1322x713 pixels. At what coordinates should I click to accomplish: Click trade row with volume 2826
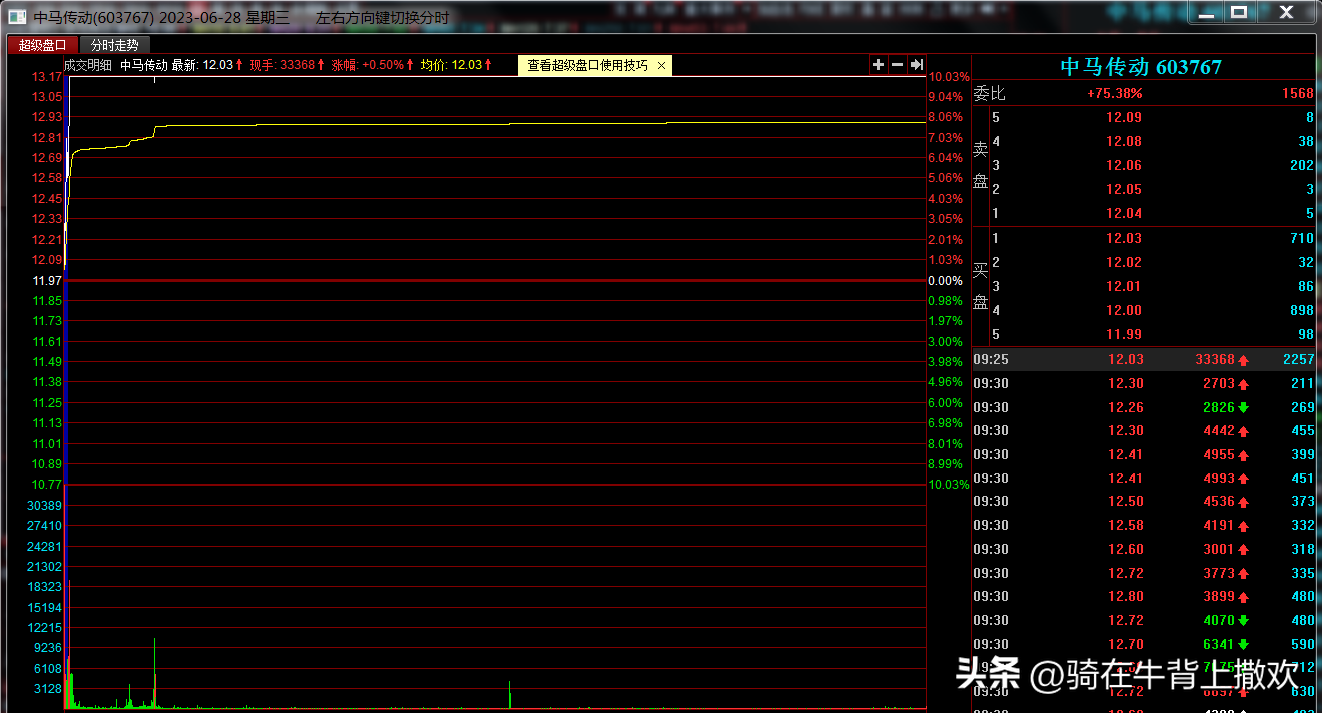pos(1143,407)
